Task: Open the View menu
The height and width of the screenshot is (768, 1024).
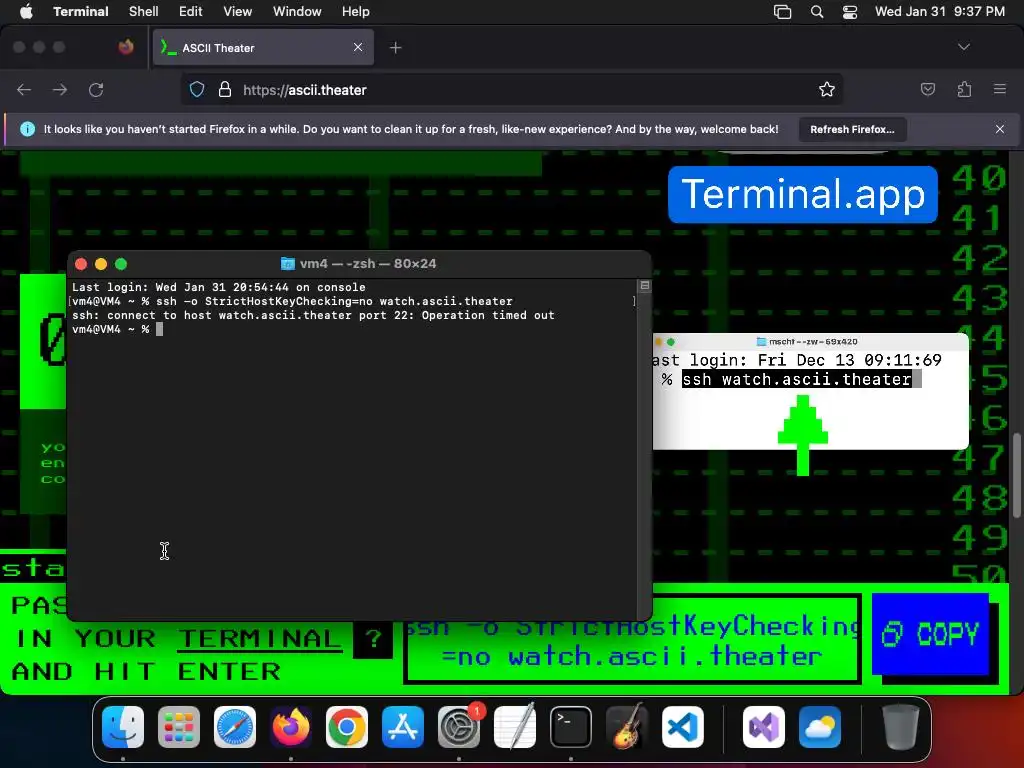Action: 237,11
